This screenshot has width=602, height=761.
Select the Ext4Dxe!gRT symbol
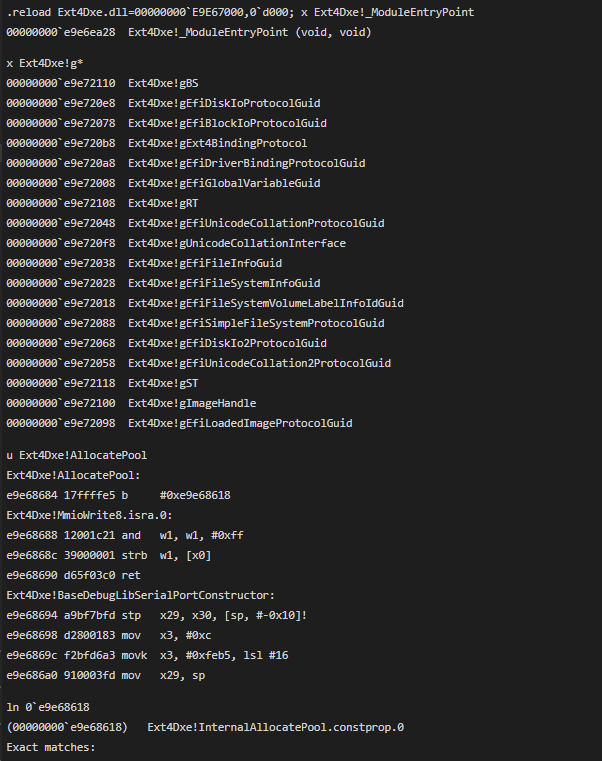point(163,203)
